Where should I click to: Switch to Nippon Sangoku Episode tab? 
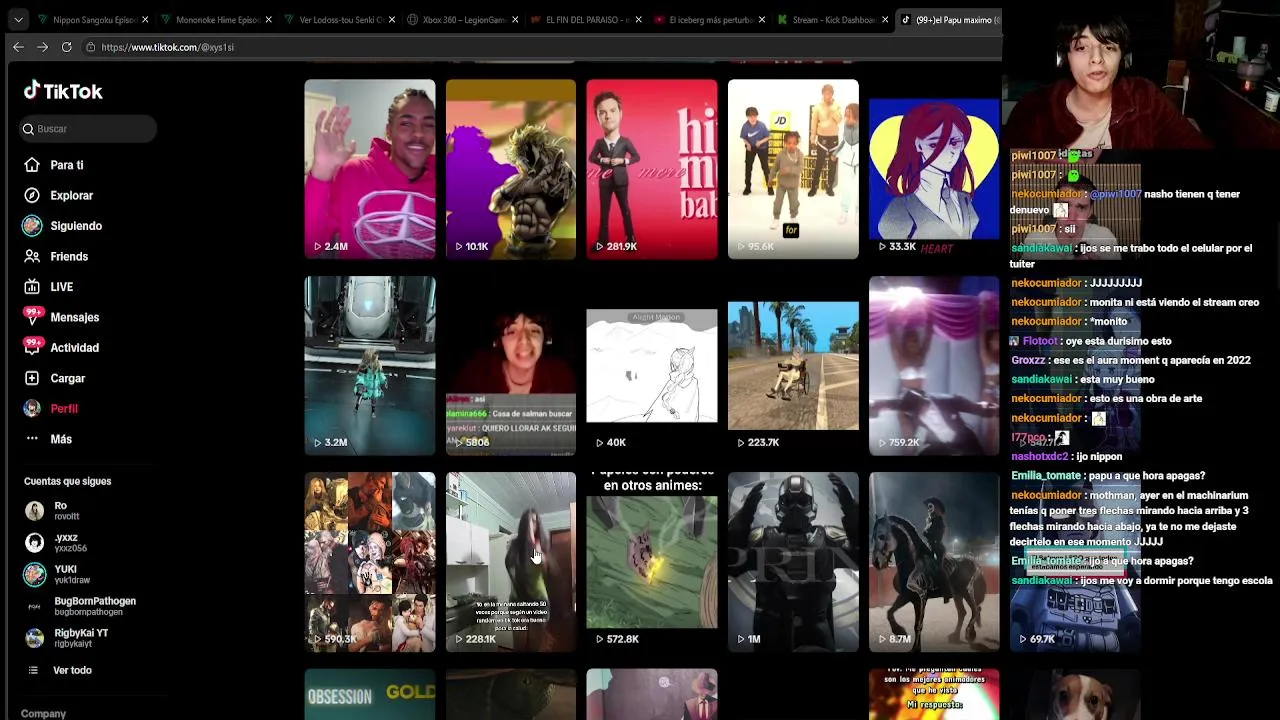tap(90, 20)
